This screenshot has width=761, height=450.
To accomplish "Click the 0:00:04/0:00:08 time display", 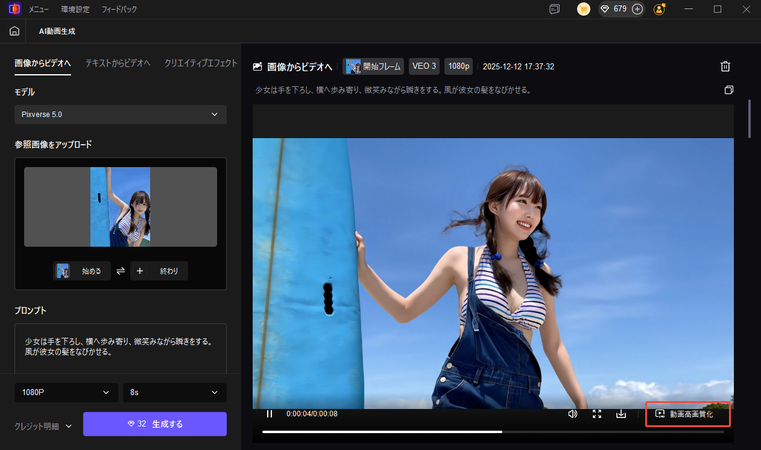I will click(312, 414).
